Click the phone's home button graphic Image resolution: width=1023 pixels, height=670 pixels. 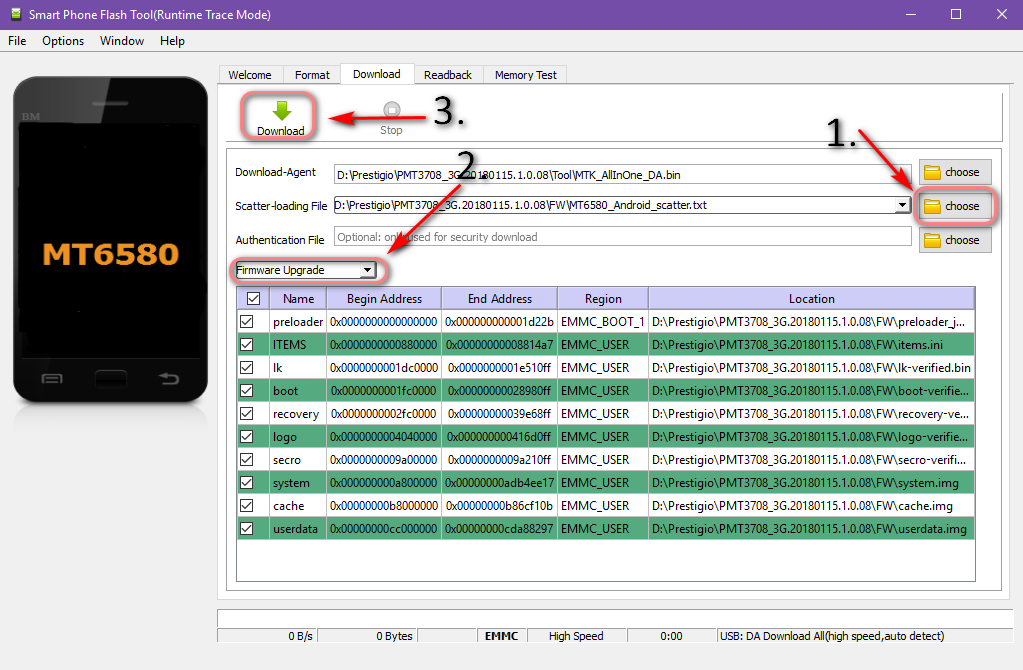pos(110,378)
